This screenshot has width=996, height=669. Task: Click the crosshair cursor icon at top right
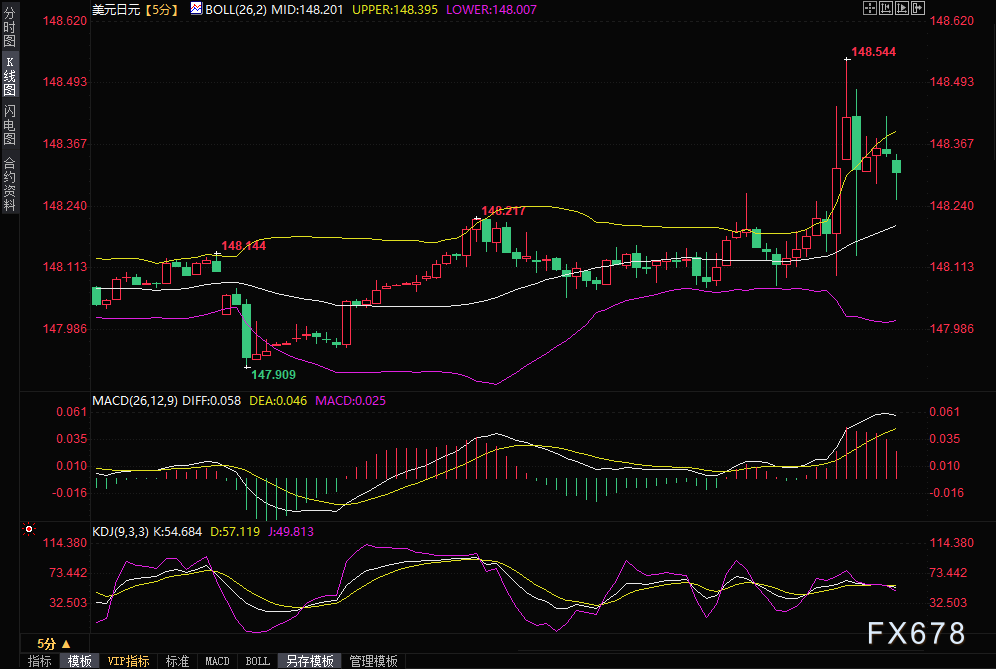point(870,8)
